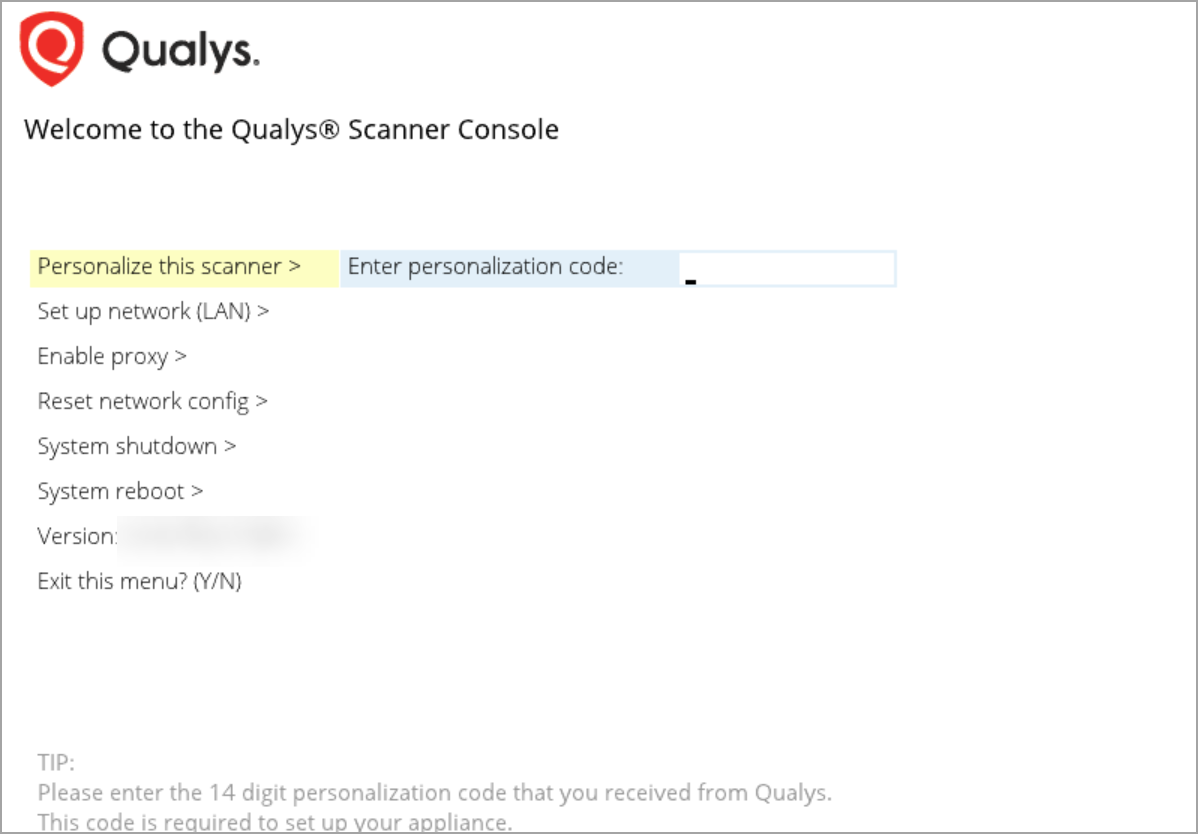Select Exit this menu? (Y/N)

pyautogui.click(x=139, y=581)
